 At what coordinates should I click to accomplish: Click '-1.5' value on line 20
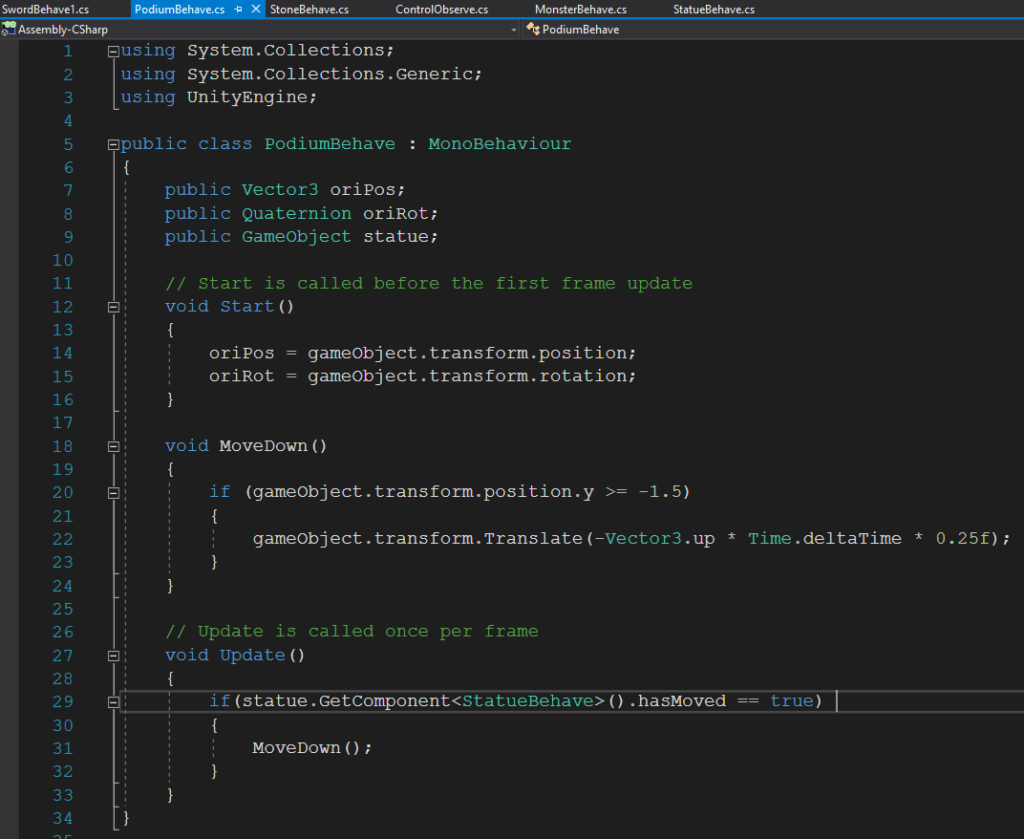click(x=660, y=492)
